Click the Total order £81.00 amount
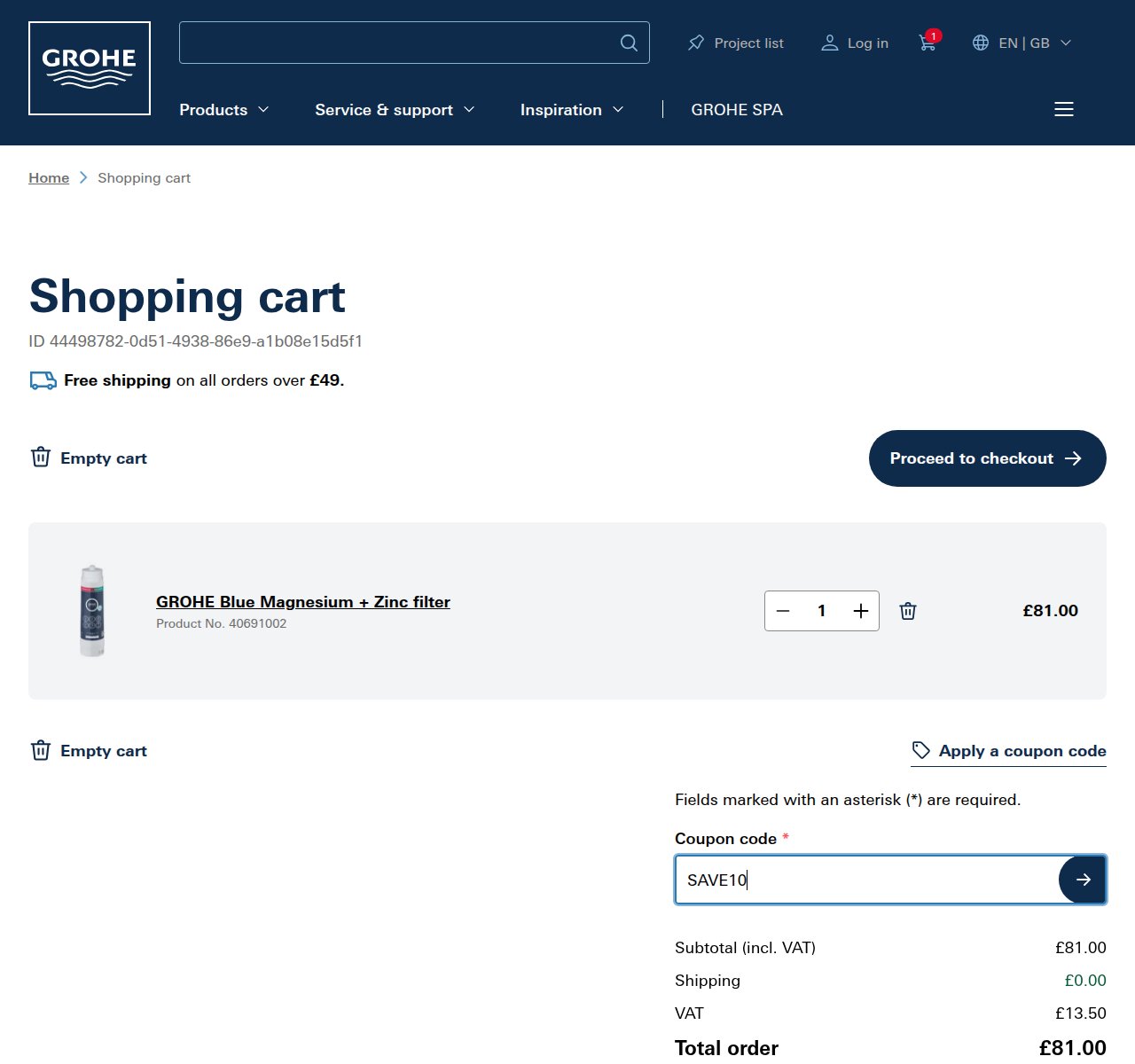1135x1064 pixels. pyautogui.click(x=1073, y=1048)
